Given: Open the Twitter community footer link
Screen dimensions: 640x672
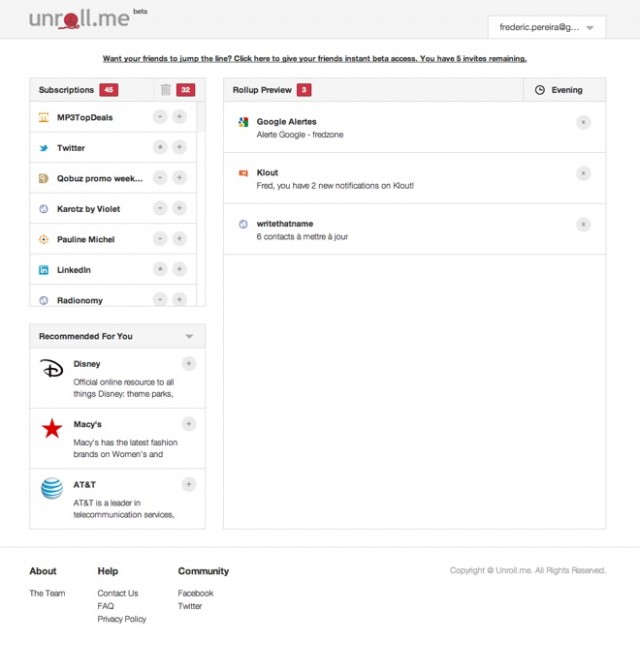Looking at the screenshot, I should (190, 606).
